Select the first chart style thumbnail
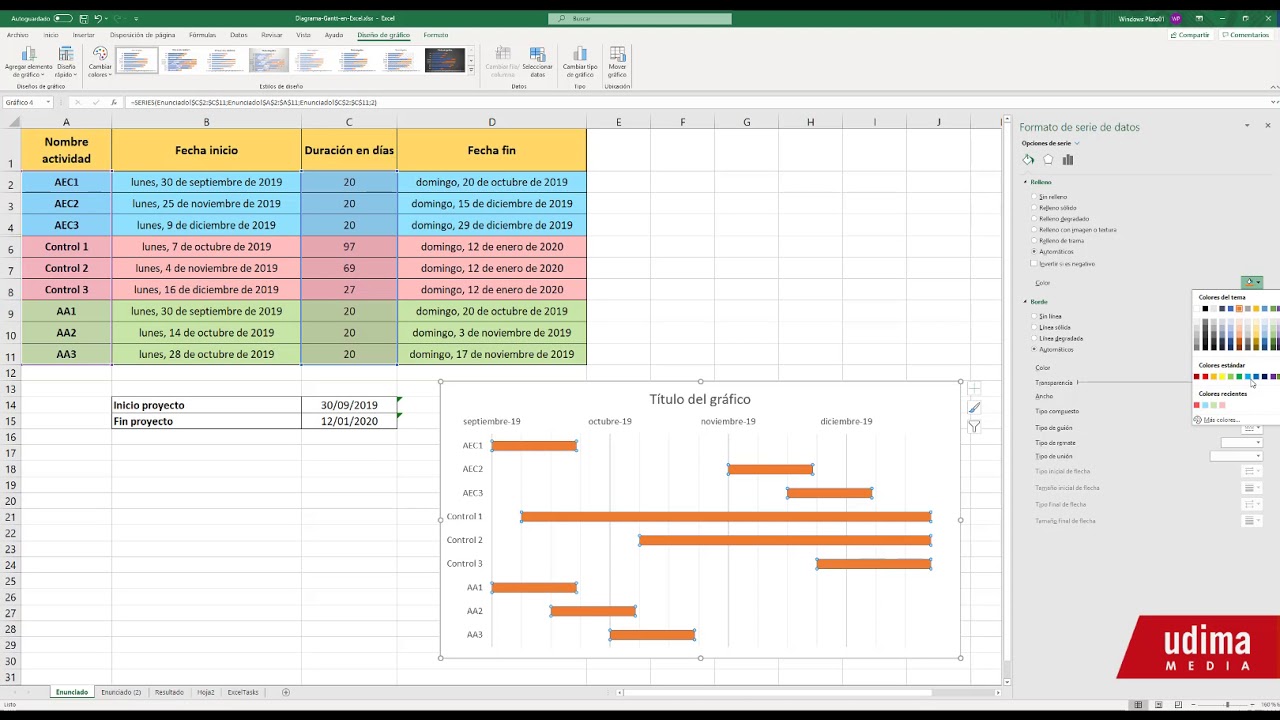1280x720 pixels. 137,61
